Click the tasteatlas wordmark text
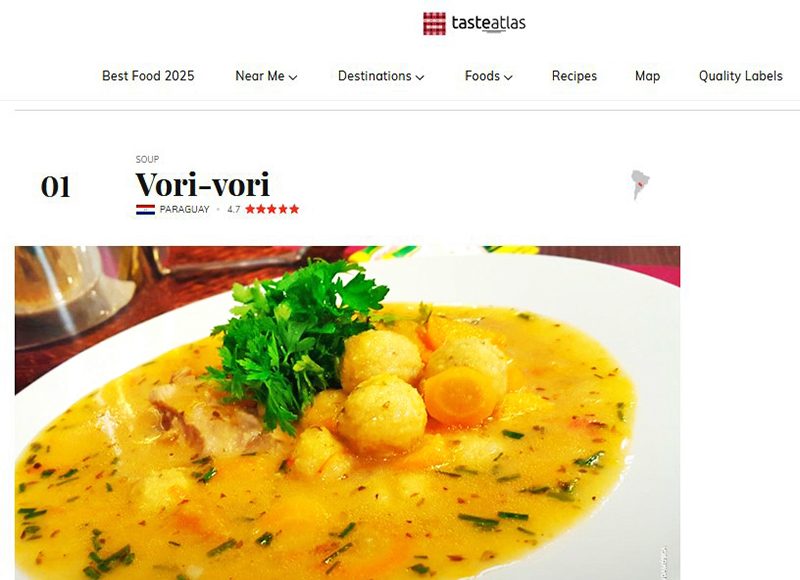This screenshot has width=800, height=580. (488, 23)
